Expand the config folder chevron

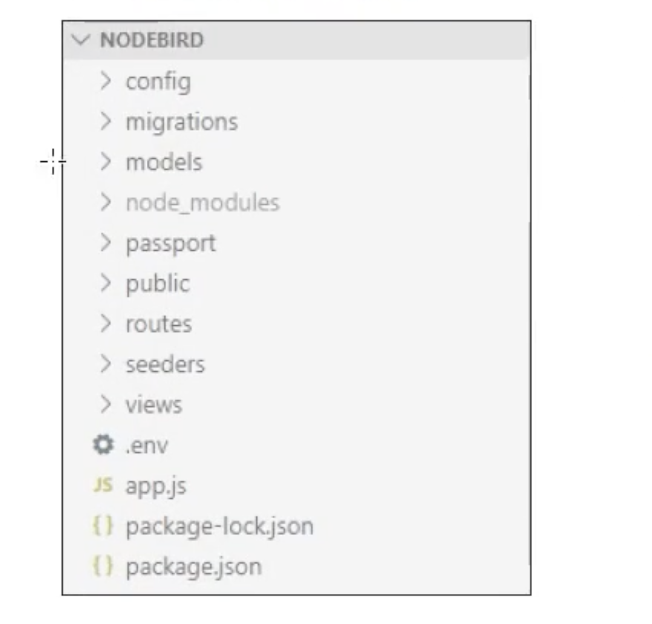[x=106, y=81]
